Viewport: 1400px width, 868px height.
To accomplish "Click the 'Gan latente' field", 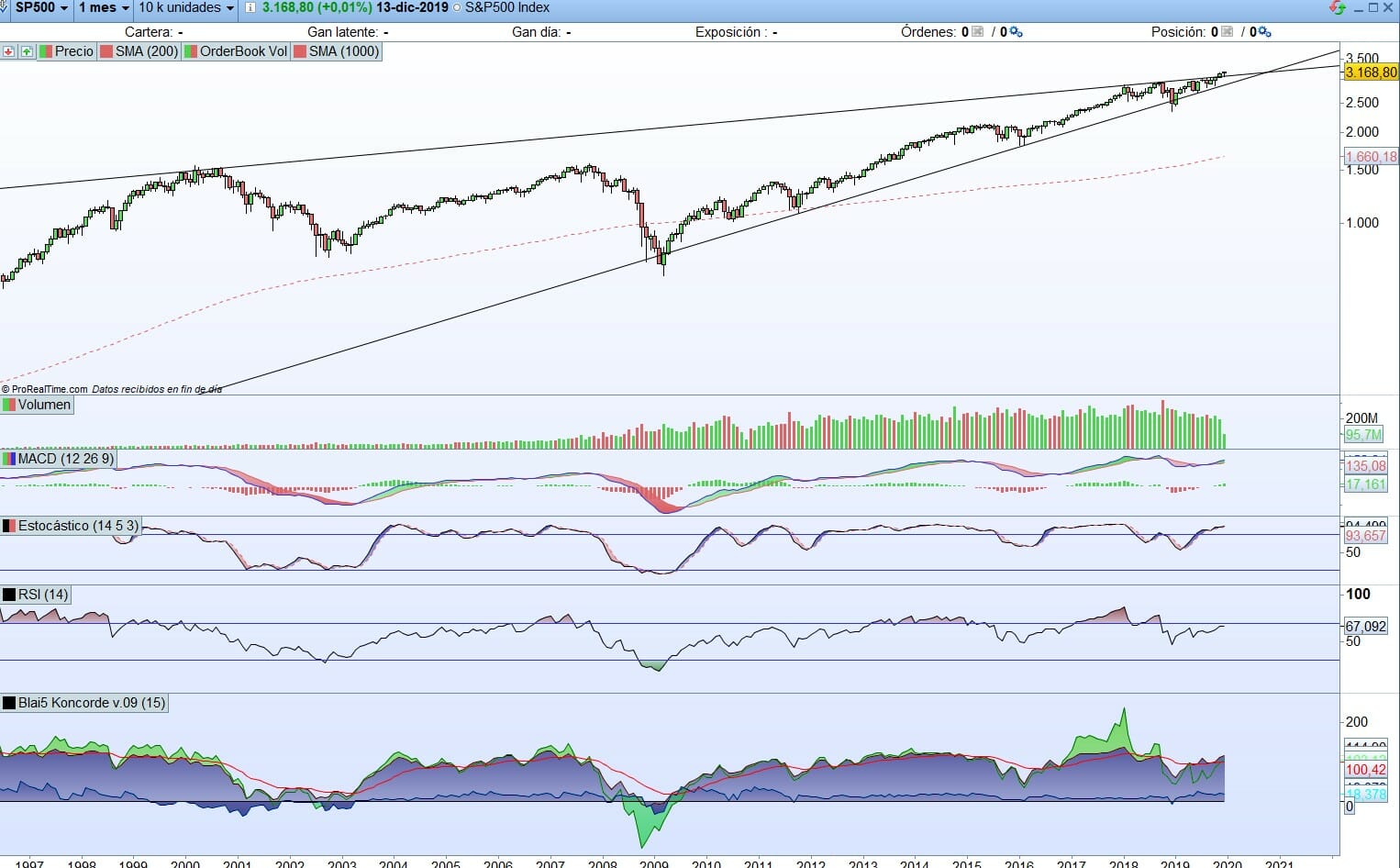I will tap(348, 32).
